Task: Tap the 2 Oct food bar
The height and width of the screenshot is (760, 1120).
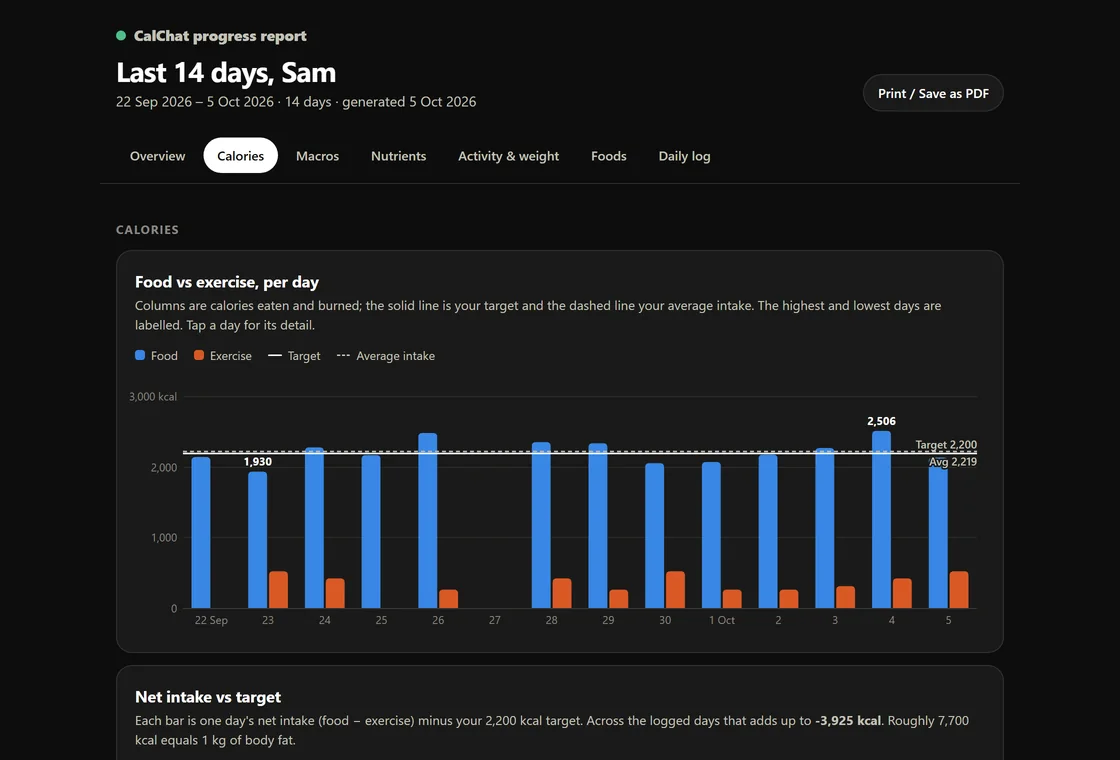Action: [x=768, y=531]
